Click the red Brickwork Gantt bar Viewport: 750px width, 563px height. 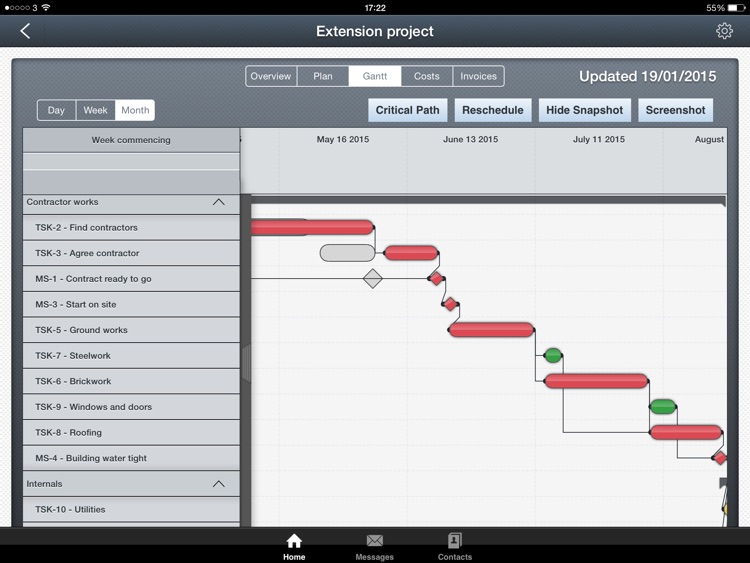(596, 381)
